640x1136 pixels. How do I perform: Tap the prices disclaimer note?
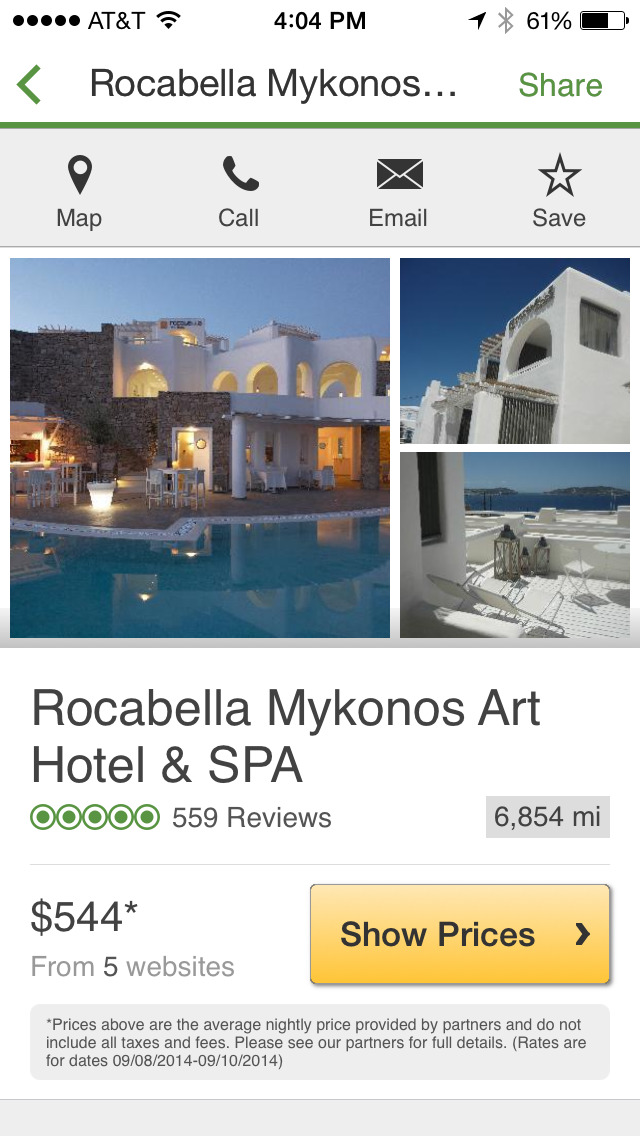coord(320,1043)
